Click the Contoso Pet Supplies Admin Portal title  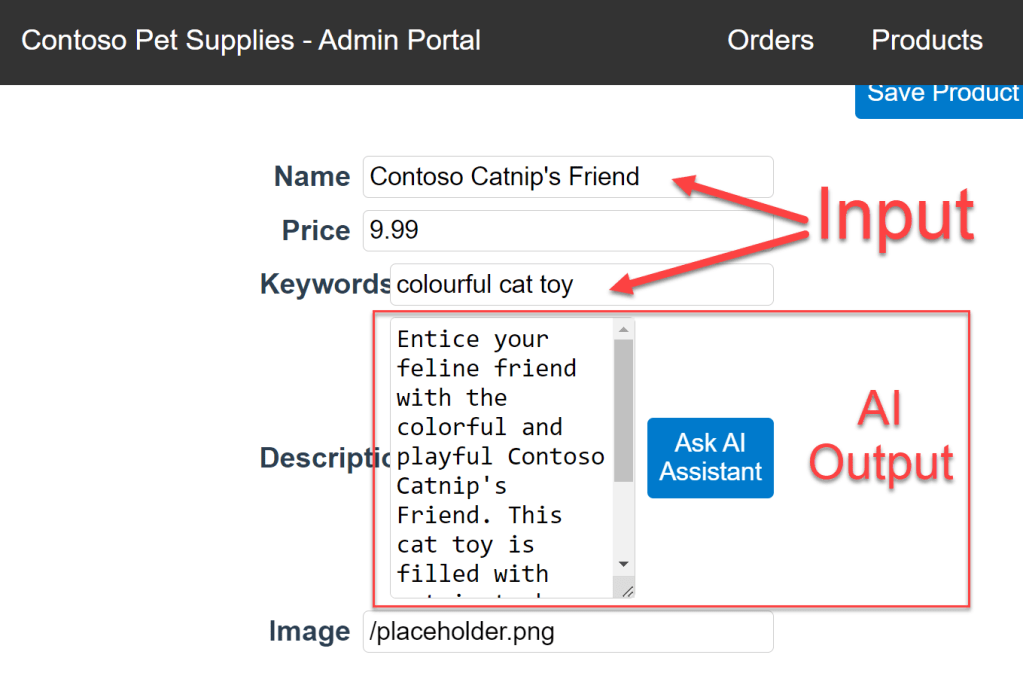click(x=251, y=41)
